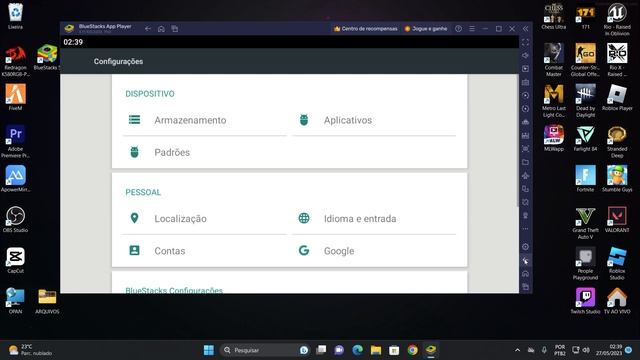Open Jogue e ganhe

coord(426,29)
